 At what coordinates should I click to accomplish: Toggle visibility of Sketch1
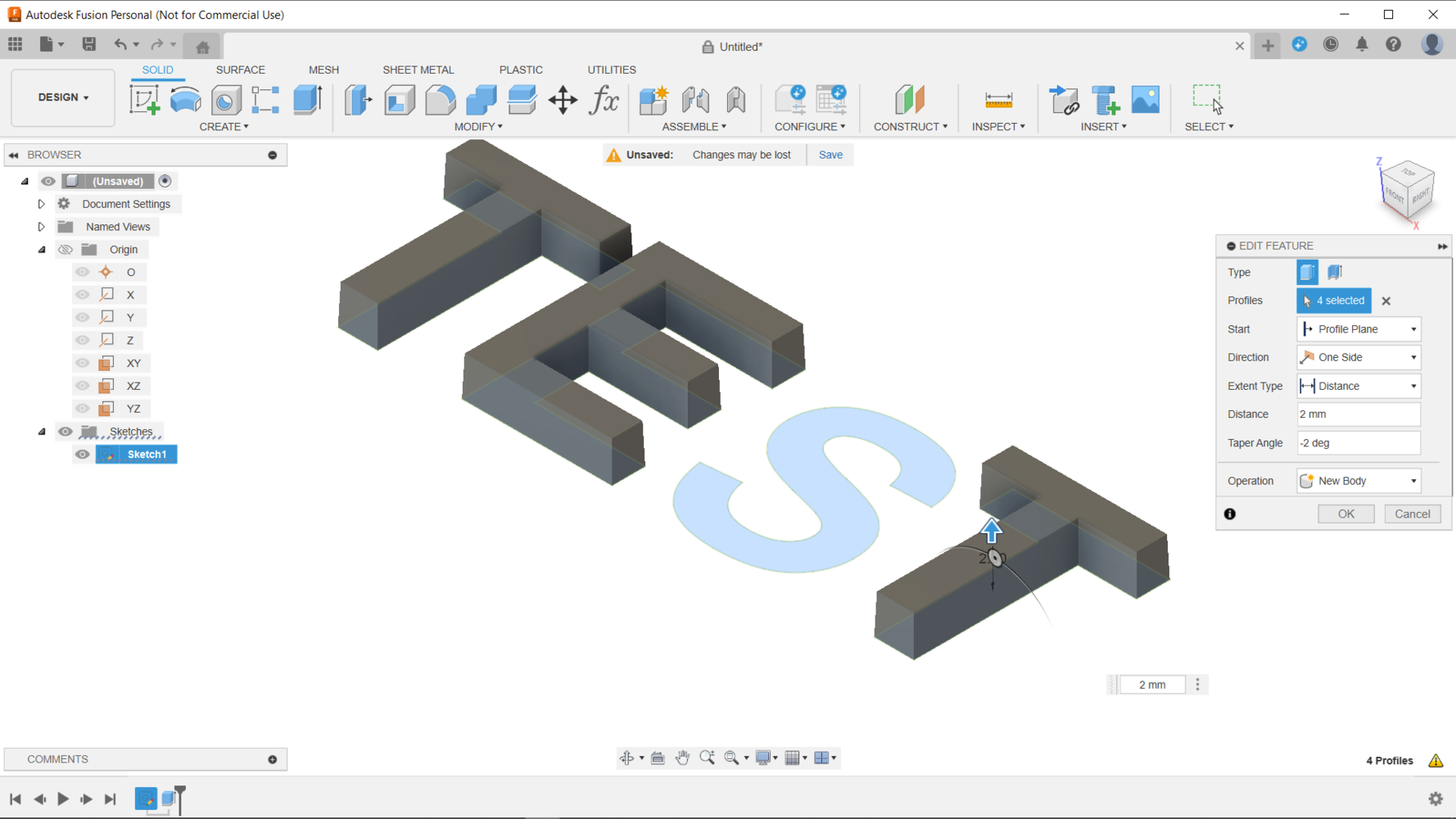(83, 455)
